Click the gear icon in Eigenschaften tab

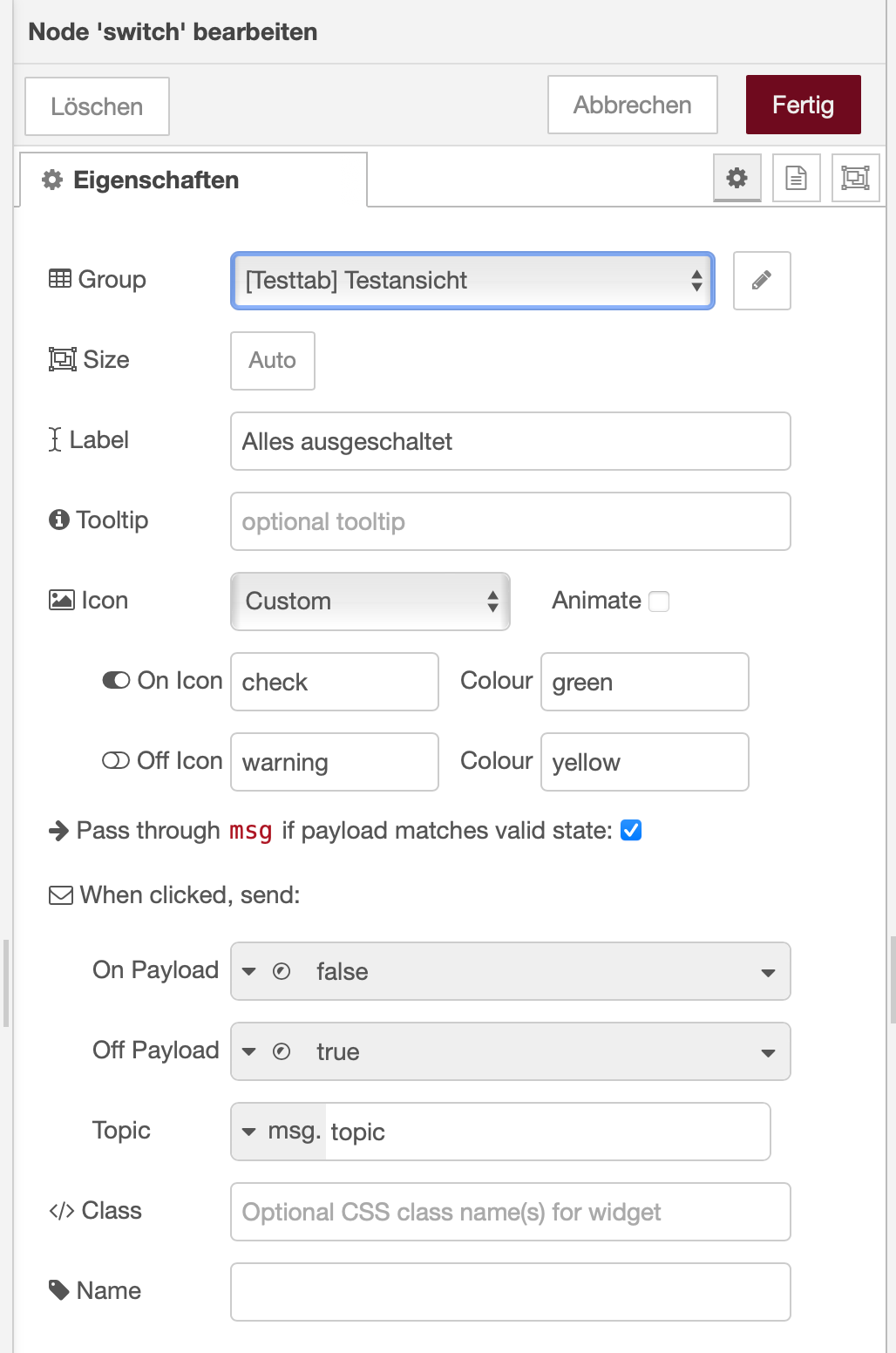[x=53, y=180]
